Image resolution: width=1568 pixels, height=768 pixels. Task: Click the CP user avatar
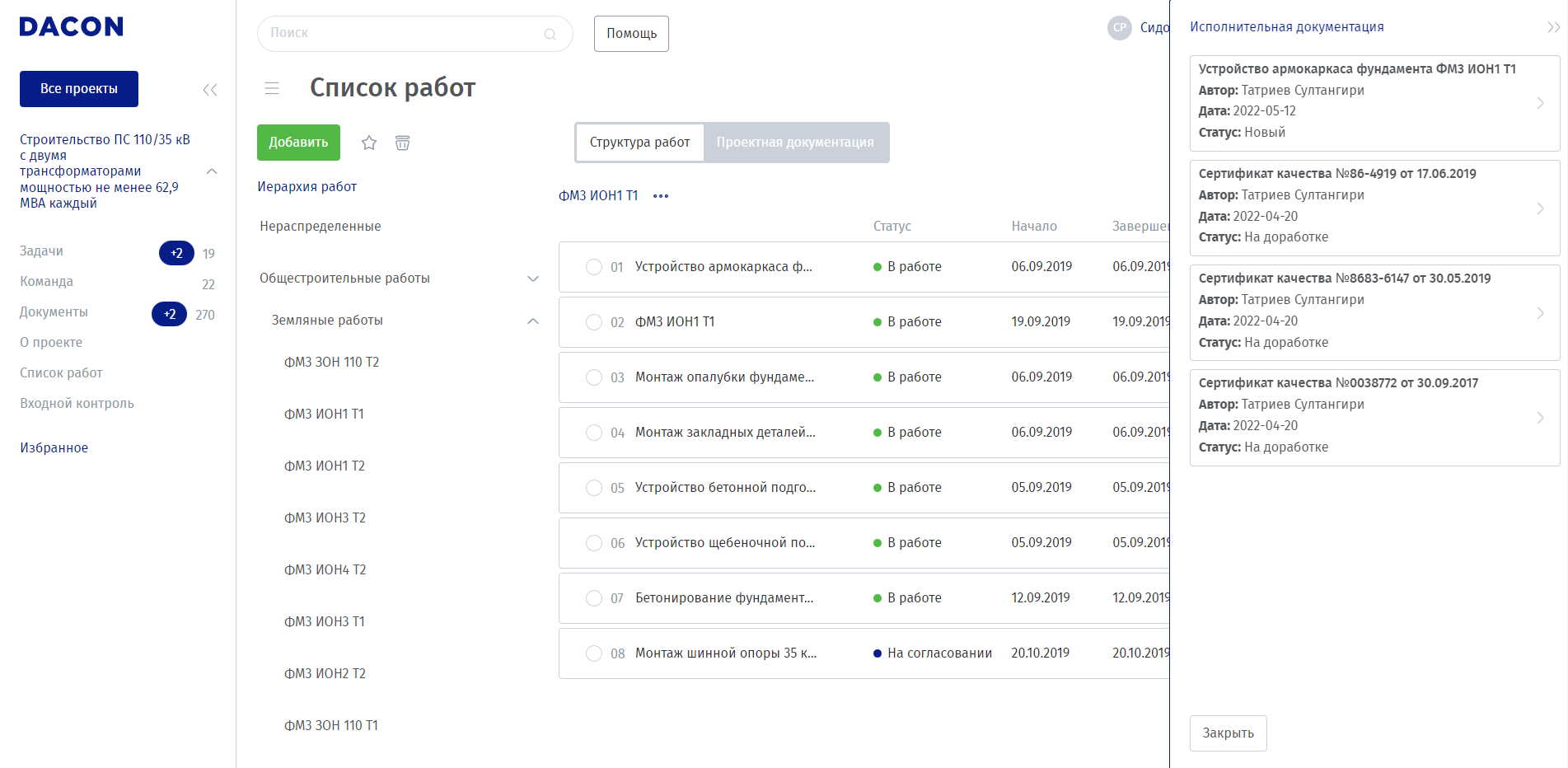pos(1119,28)
